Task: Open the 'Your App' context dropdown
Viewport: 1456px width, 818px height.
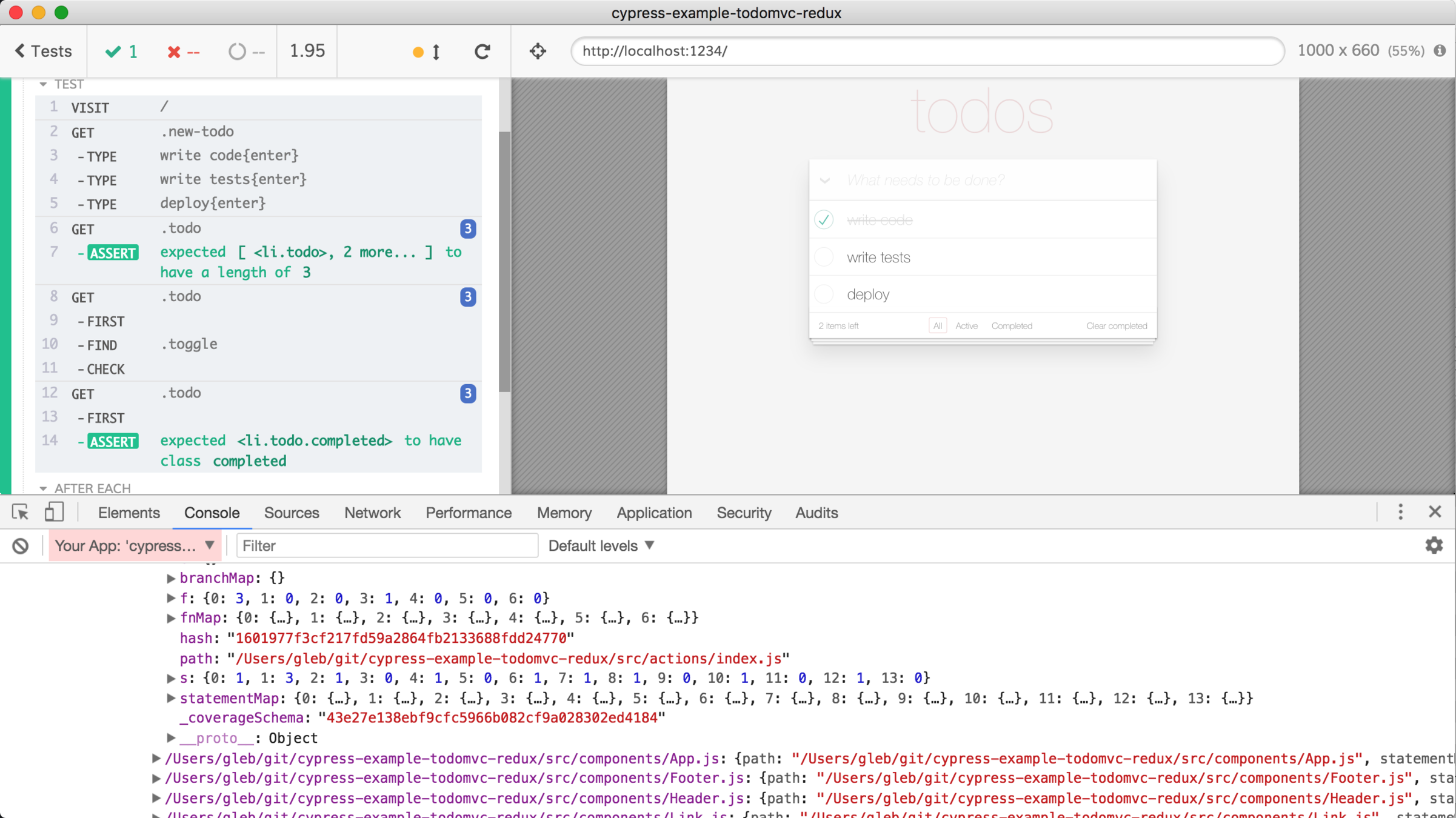Action: click(135, 546)
